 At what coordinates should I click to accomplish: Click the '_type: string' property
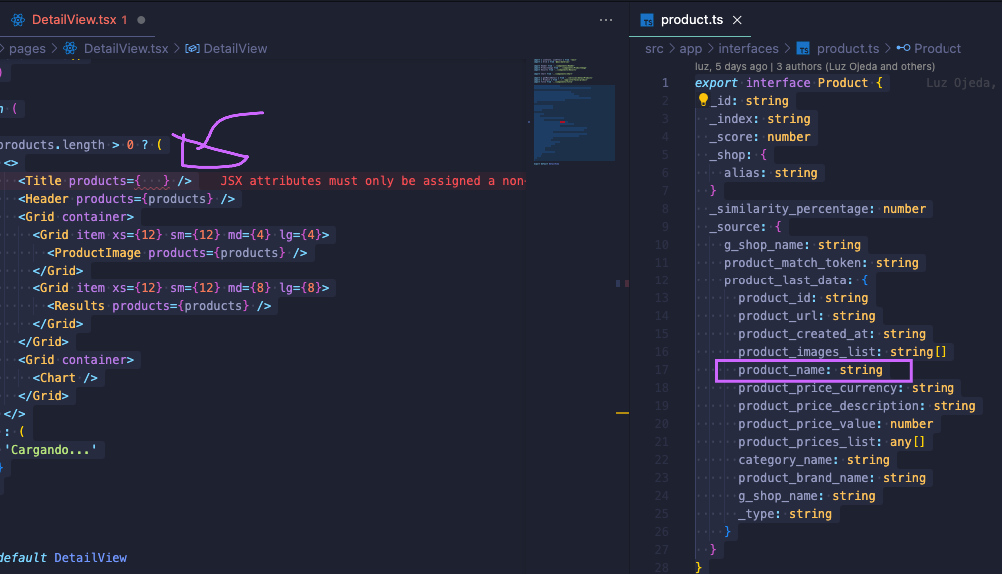785,513
